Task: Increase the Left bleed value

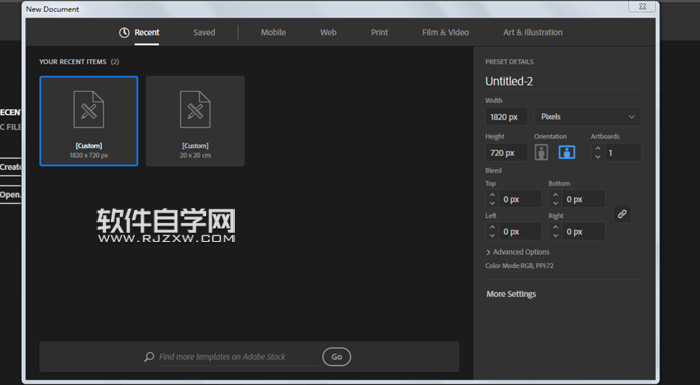Action: tap(492, 227)
